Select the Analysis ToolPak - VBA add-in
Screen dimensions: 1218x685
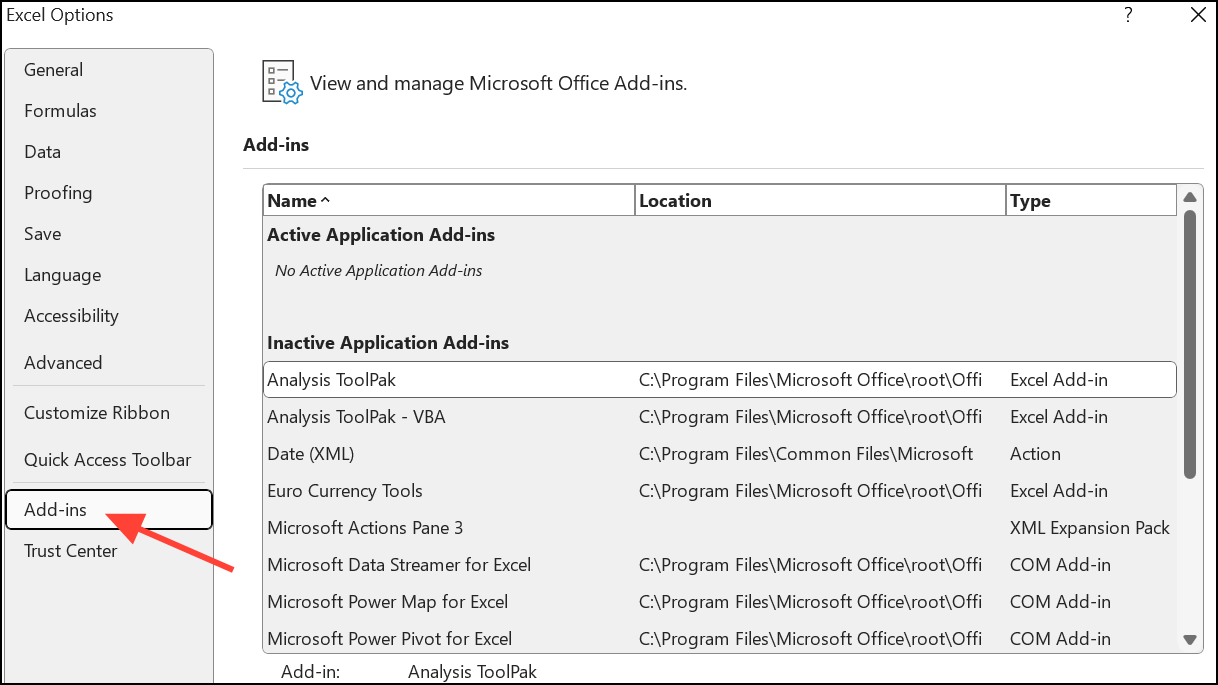[x=357, y=417]
